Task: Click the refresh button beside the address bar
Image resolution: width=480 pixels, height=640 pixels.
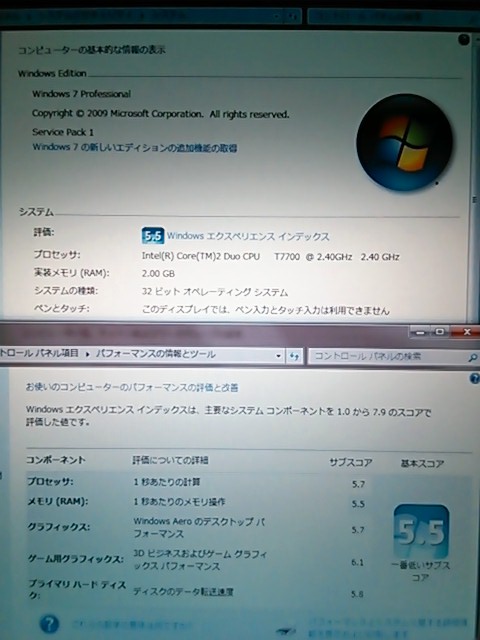Action: pyautogui.click(x=294, y=356)
